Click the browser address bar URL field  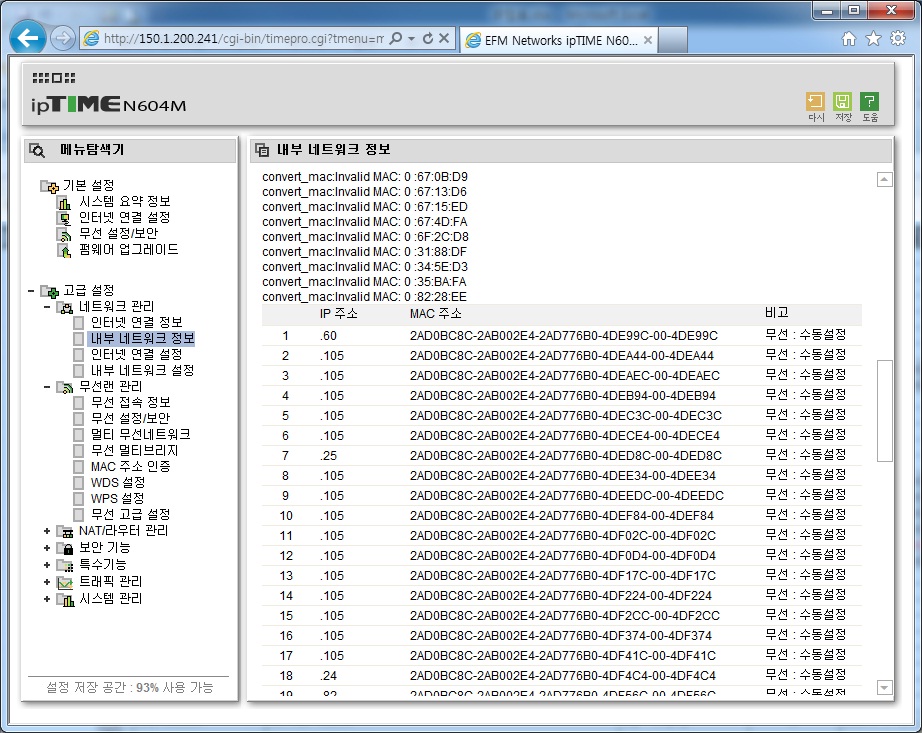[243, 39]
